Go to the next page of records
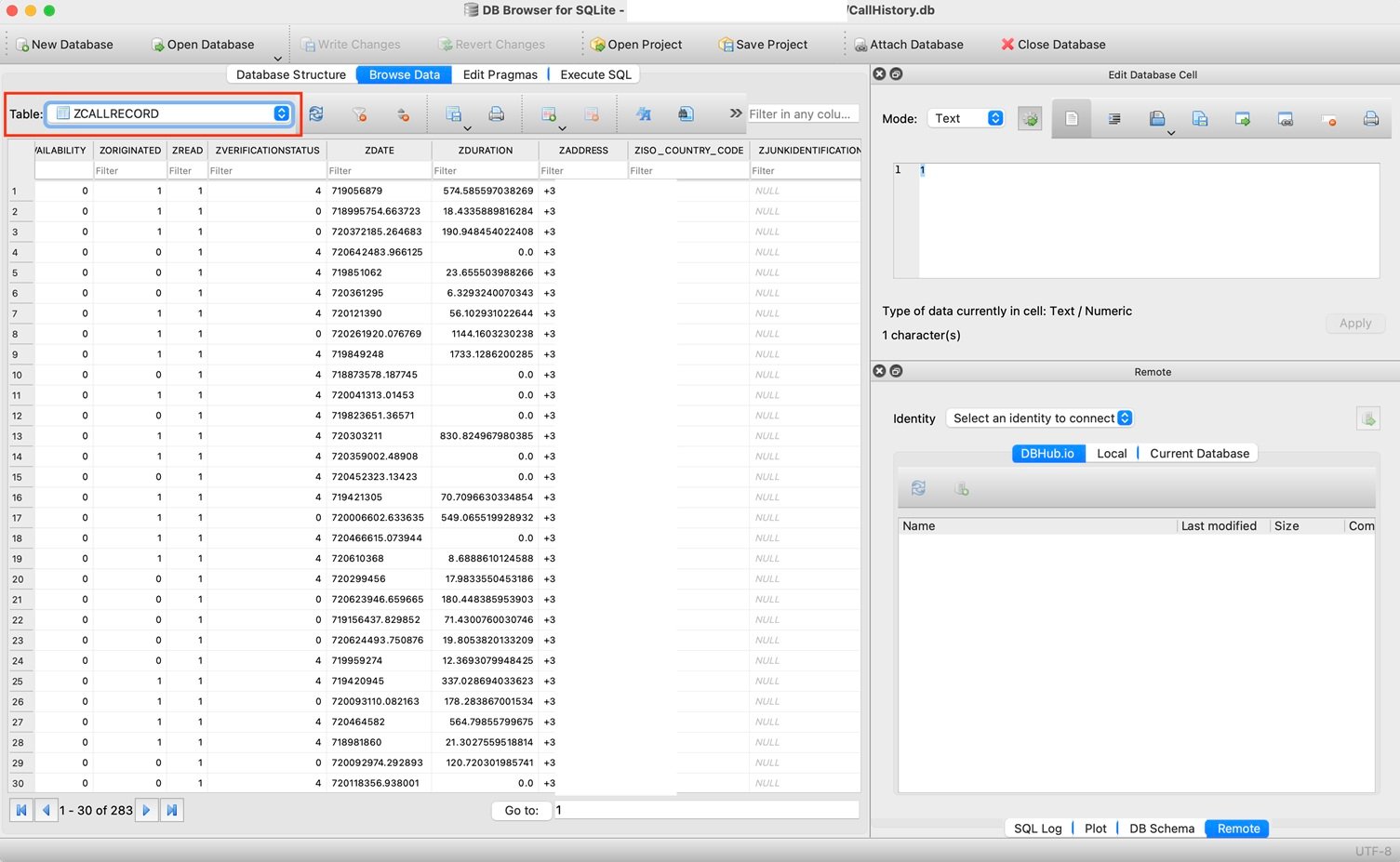 pos(146,810)
